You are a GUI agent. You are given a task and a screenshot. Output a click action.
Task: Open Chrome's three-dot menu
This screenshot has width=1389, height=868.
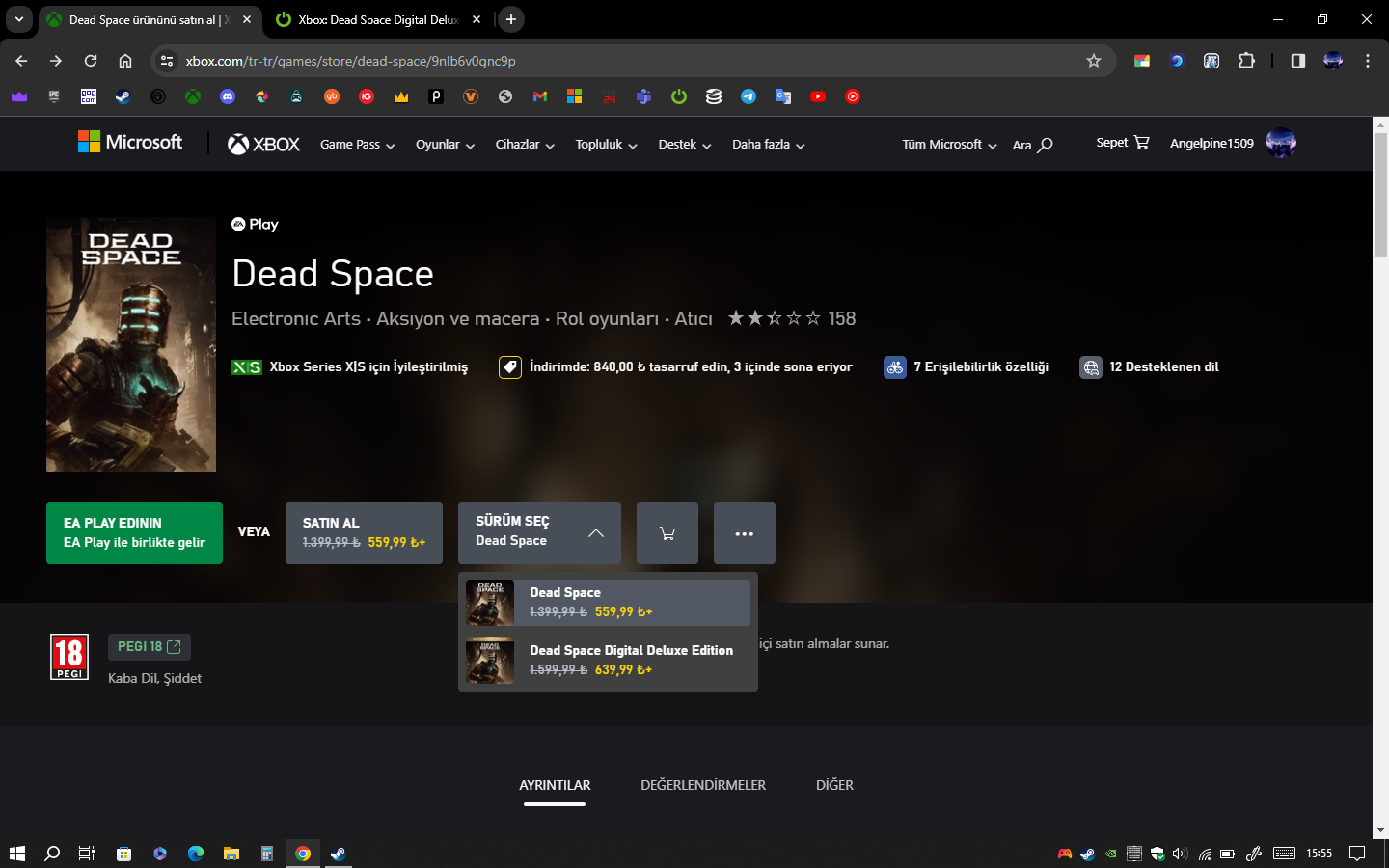tap(1368, 61)
